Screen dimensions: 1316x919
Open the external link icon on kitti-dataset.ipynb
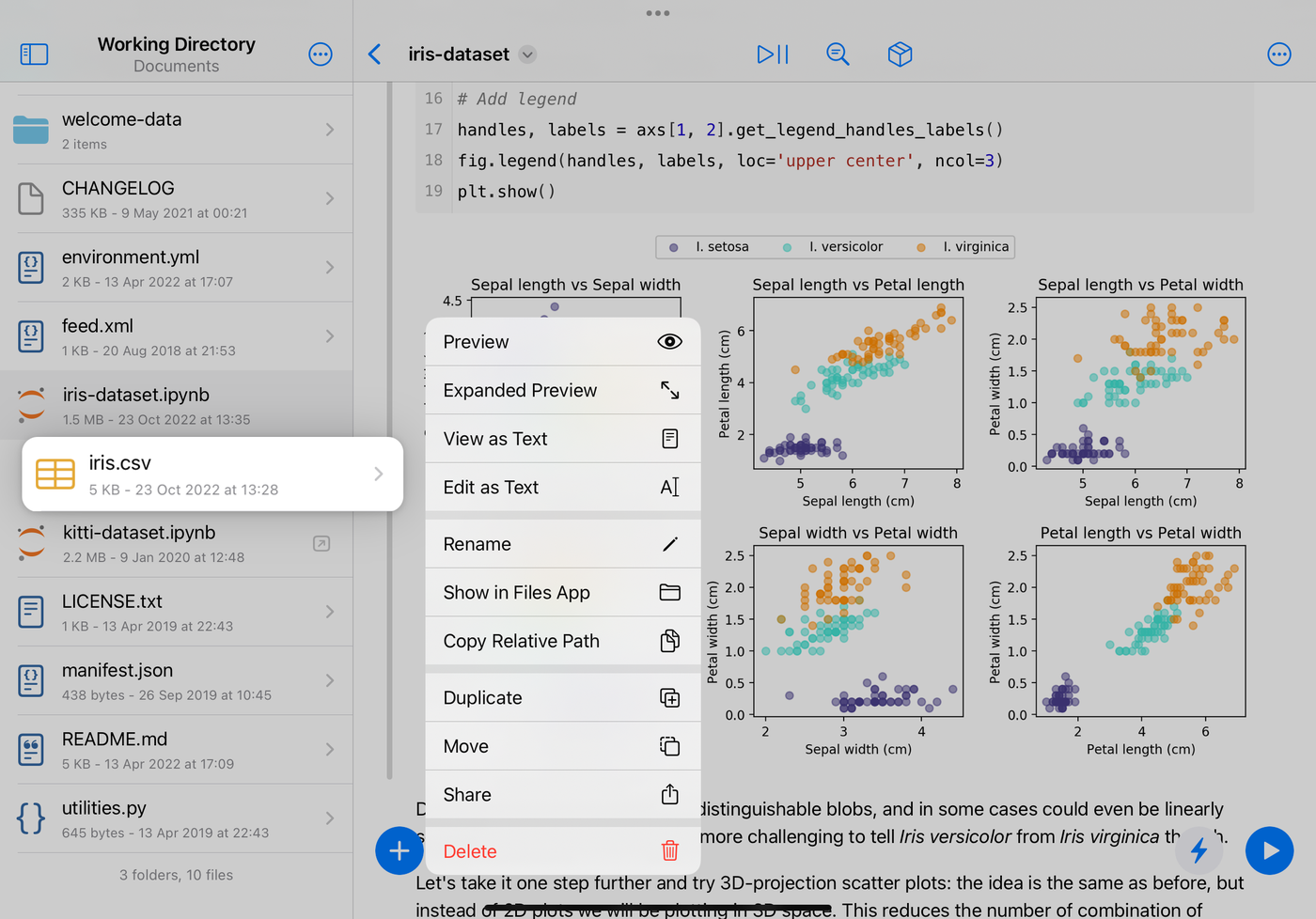point(321,543)
